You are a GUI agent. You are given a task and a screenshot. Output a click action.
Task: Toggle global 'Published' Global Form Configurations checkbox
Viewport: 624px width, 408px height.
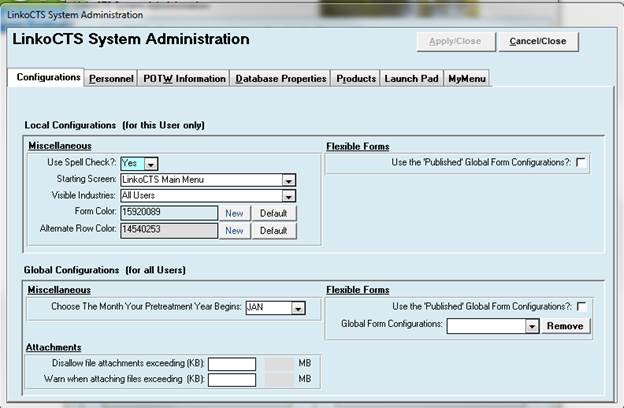pyautogui.click(x=582, y=306)
